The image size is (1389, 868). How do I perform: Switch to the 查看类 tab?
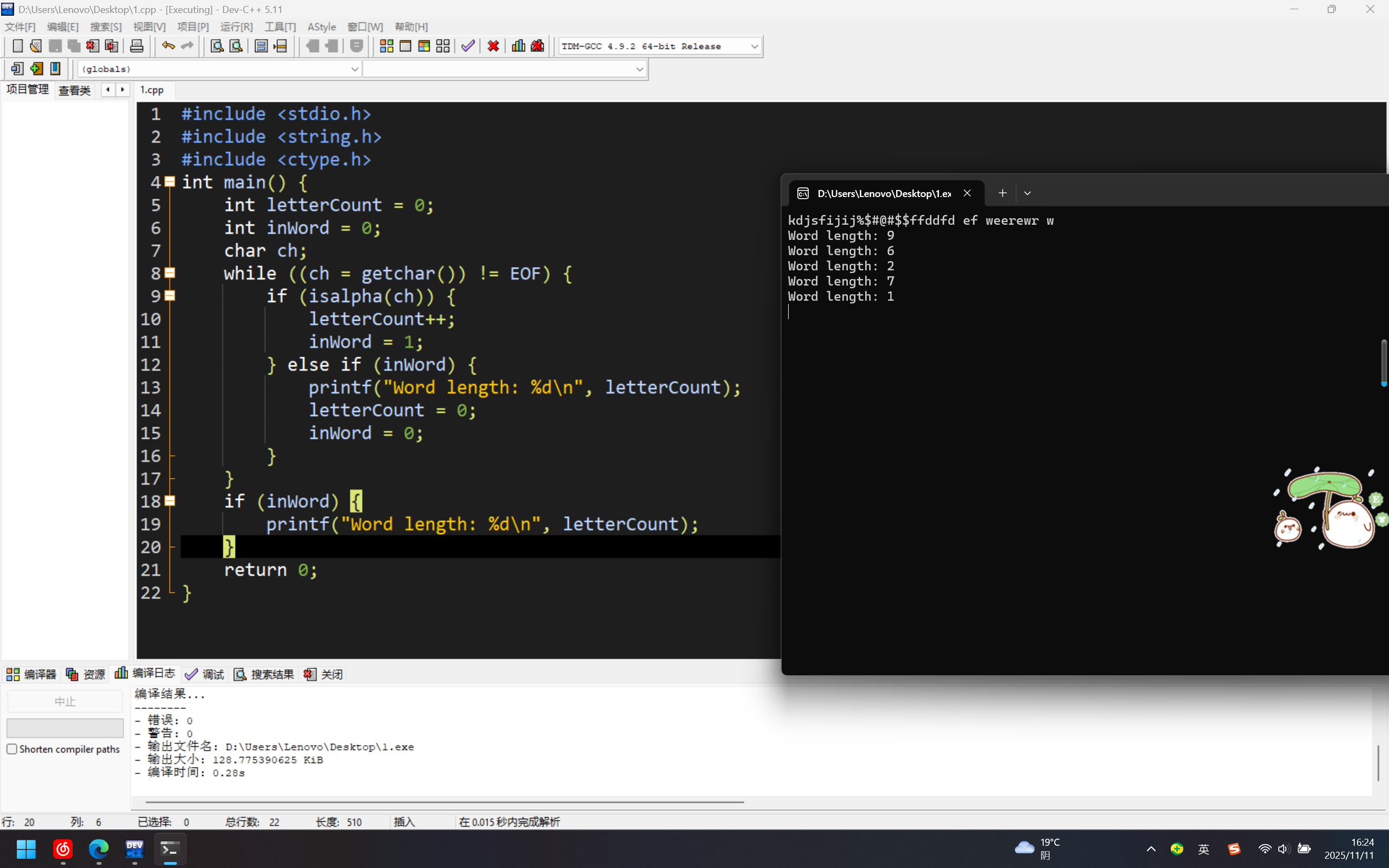tap(74, 90)
